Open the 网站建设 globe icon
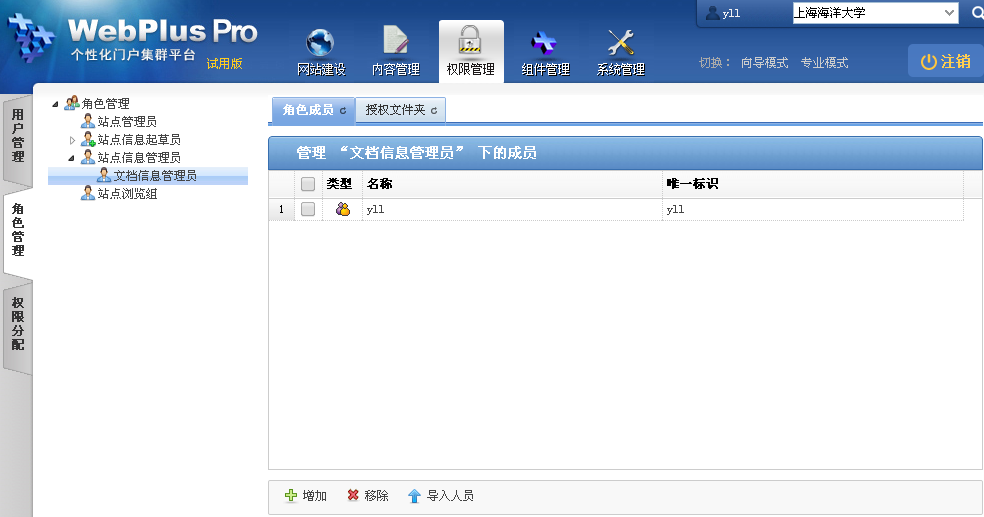 321,43
